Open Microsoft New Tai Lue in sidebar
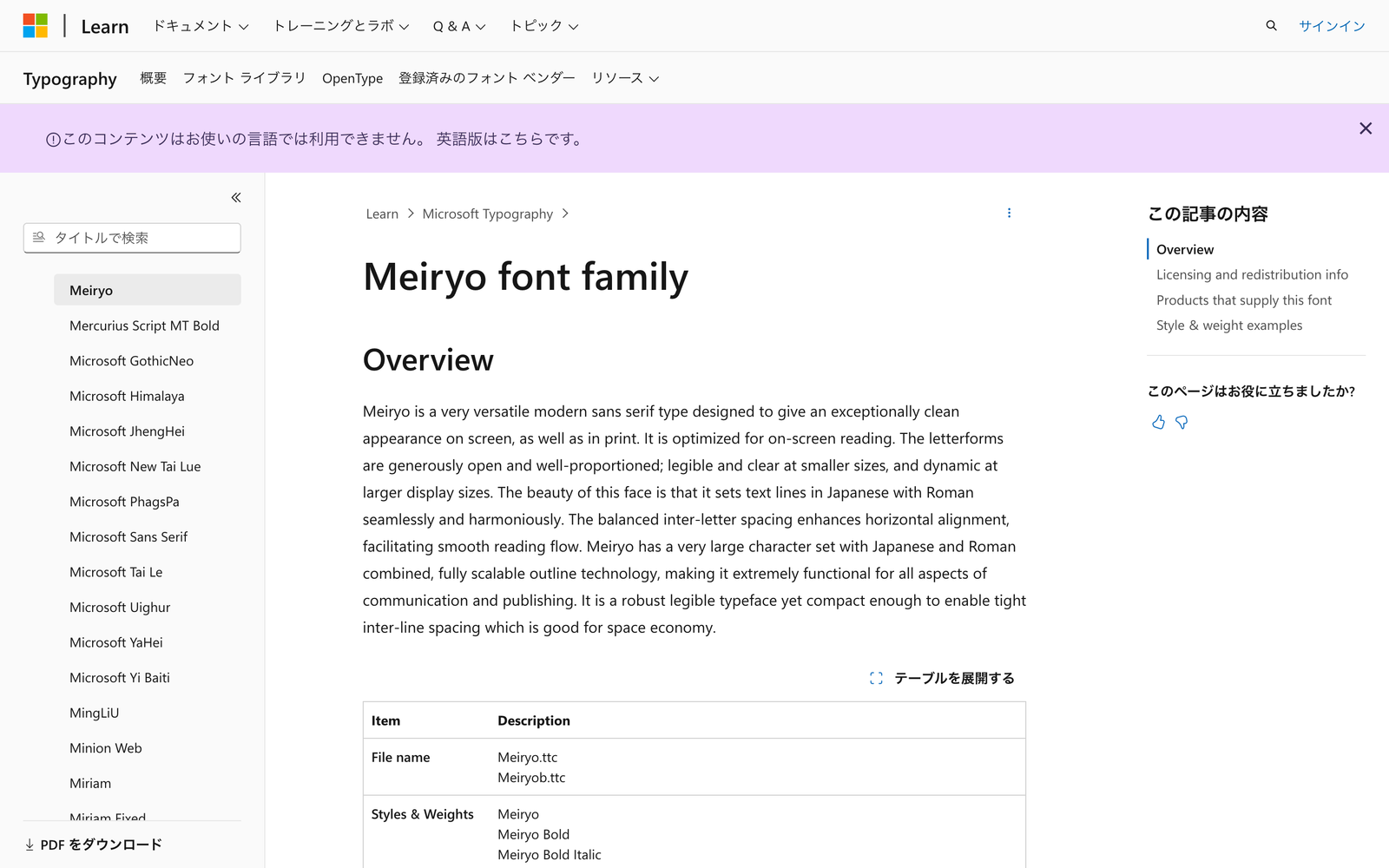1389x868 pixels. [135, 466]
